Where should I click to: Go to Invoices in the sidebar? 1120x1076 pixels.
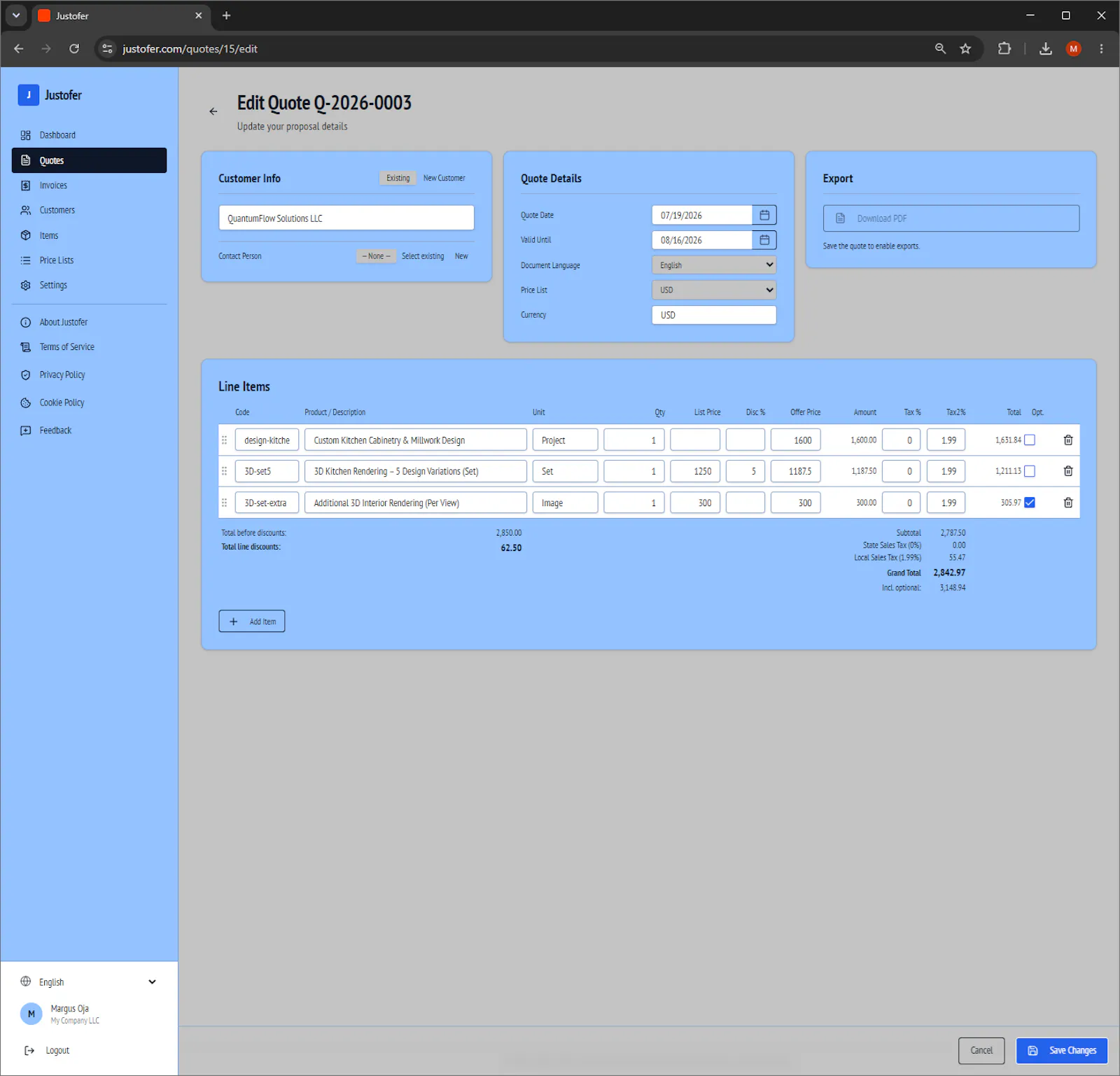pyautogui.click(x=89, y=186)
